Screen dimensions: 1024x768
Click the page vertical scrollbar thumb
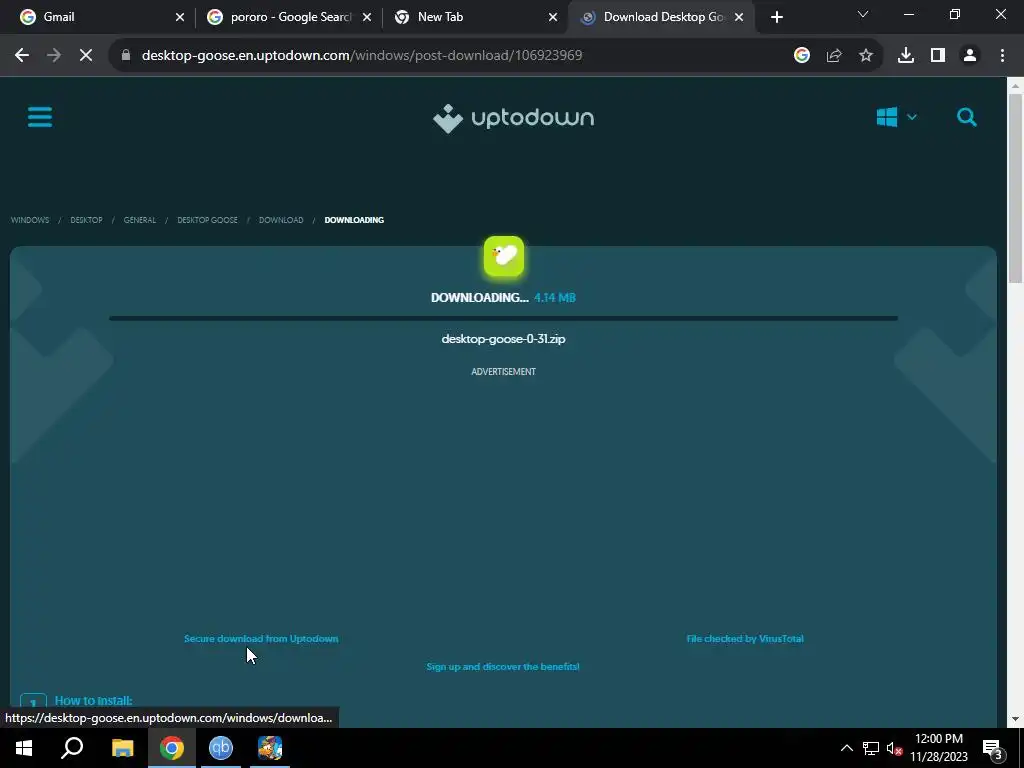click(x=1015, y=188)
